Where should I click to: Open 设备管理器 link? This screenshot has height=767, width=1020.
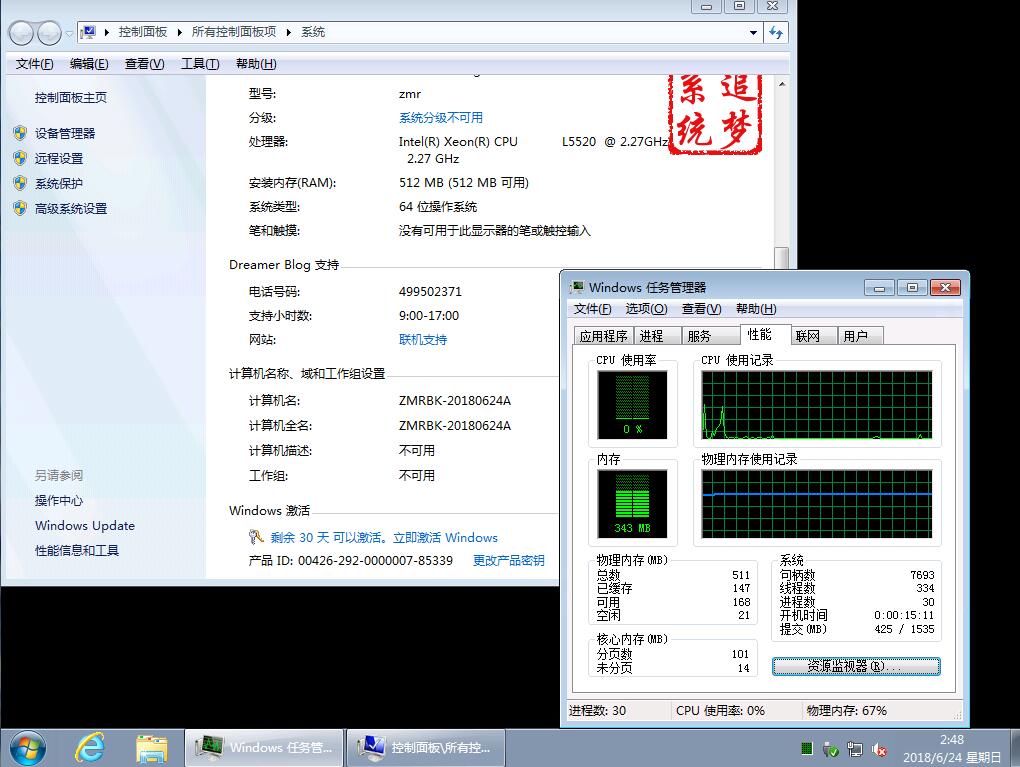click(65, 133)
